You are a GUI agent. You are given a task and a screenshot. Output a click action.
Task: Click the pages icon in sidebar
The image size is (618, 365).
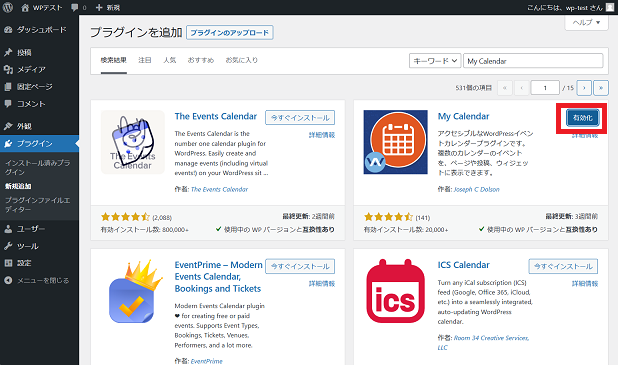[x=8, y=87]
